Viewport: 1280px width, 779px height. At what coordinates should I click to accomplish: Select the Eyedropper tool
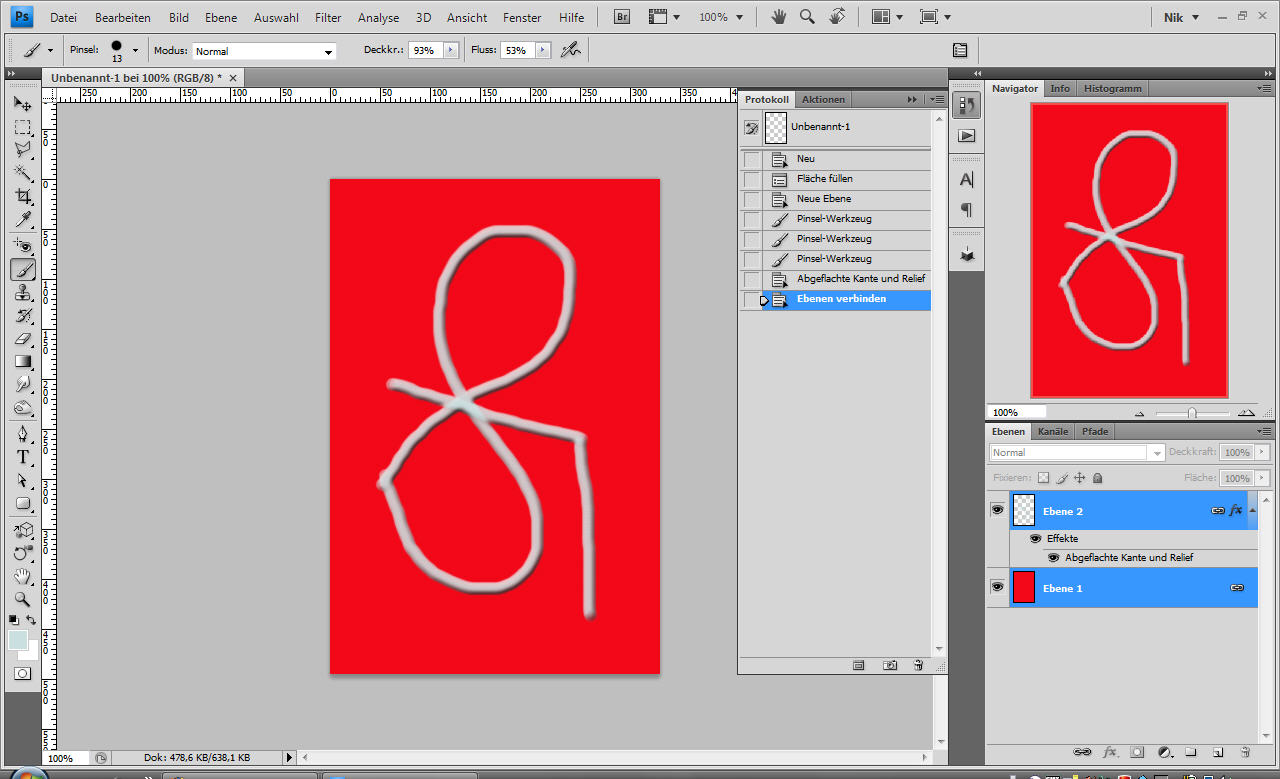click(x=23, y=220)
